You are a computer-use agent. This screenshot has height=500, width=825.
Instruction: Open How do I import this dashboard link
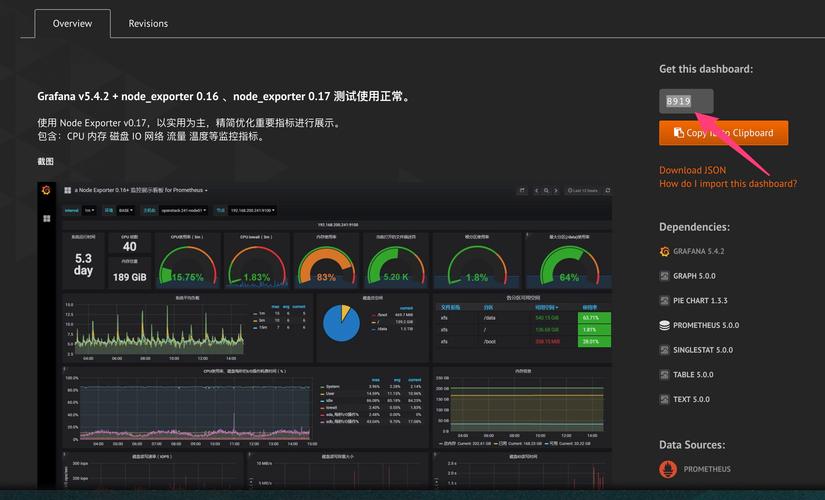pos(728,184)
